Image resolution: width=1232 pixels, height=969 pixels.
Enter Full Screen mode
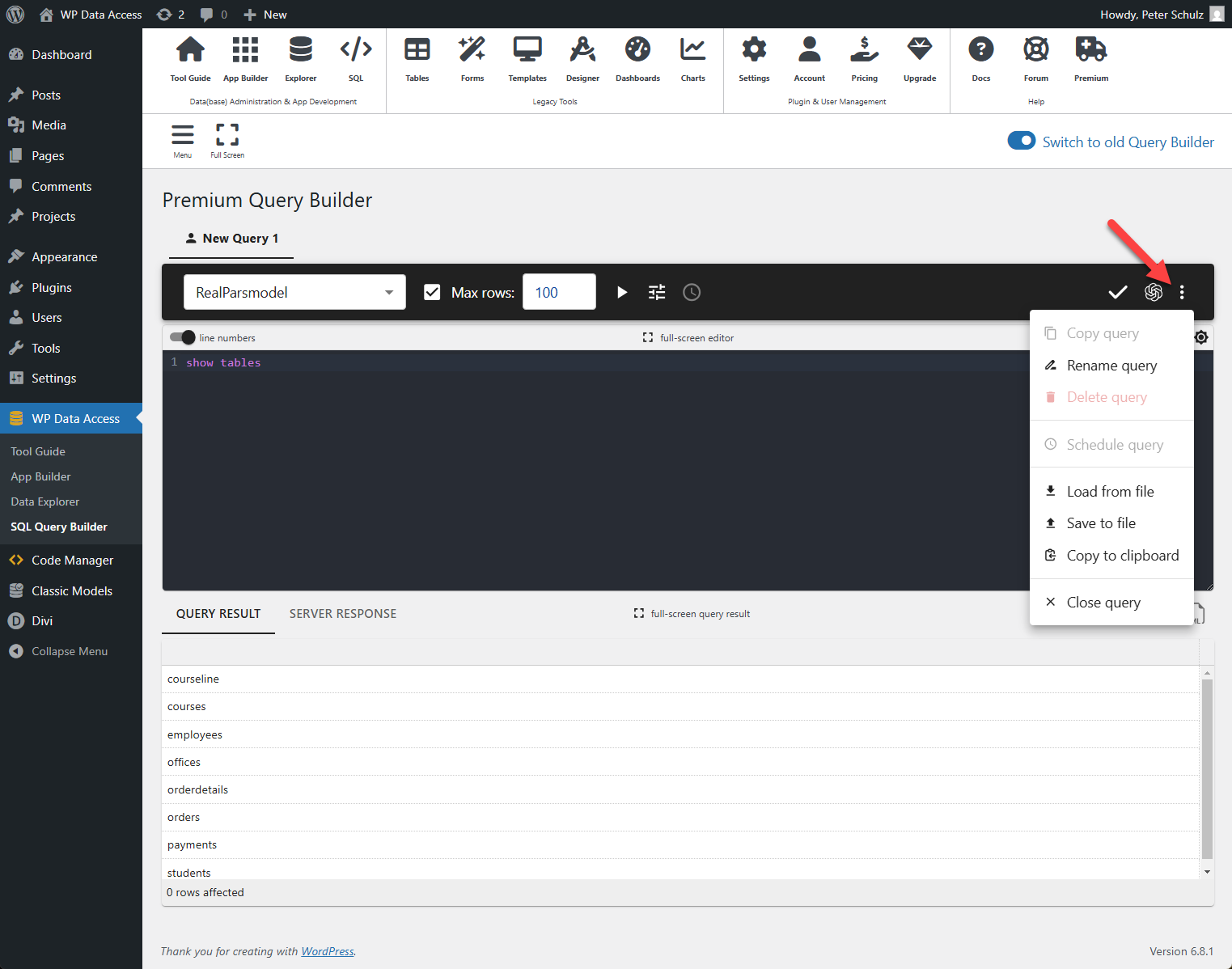tap(227, 134)
